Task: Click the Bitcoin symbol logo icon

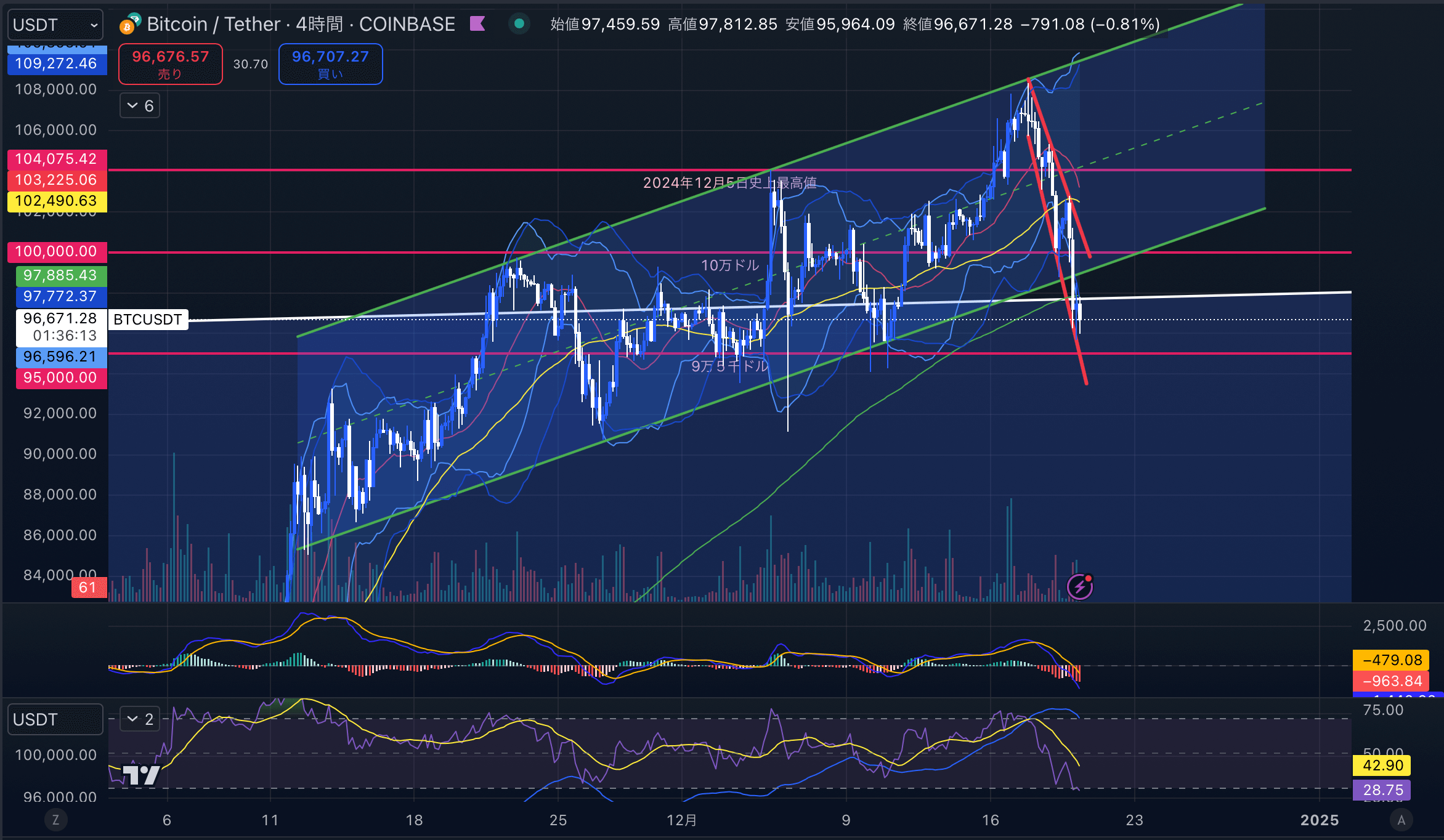Action: pos(129,23)
